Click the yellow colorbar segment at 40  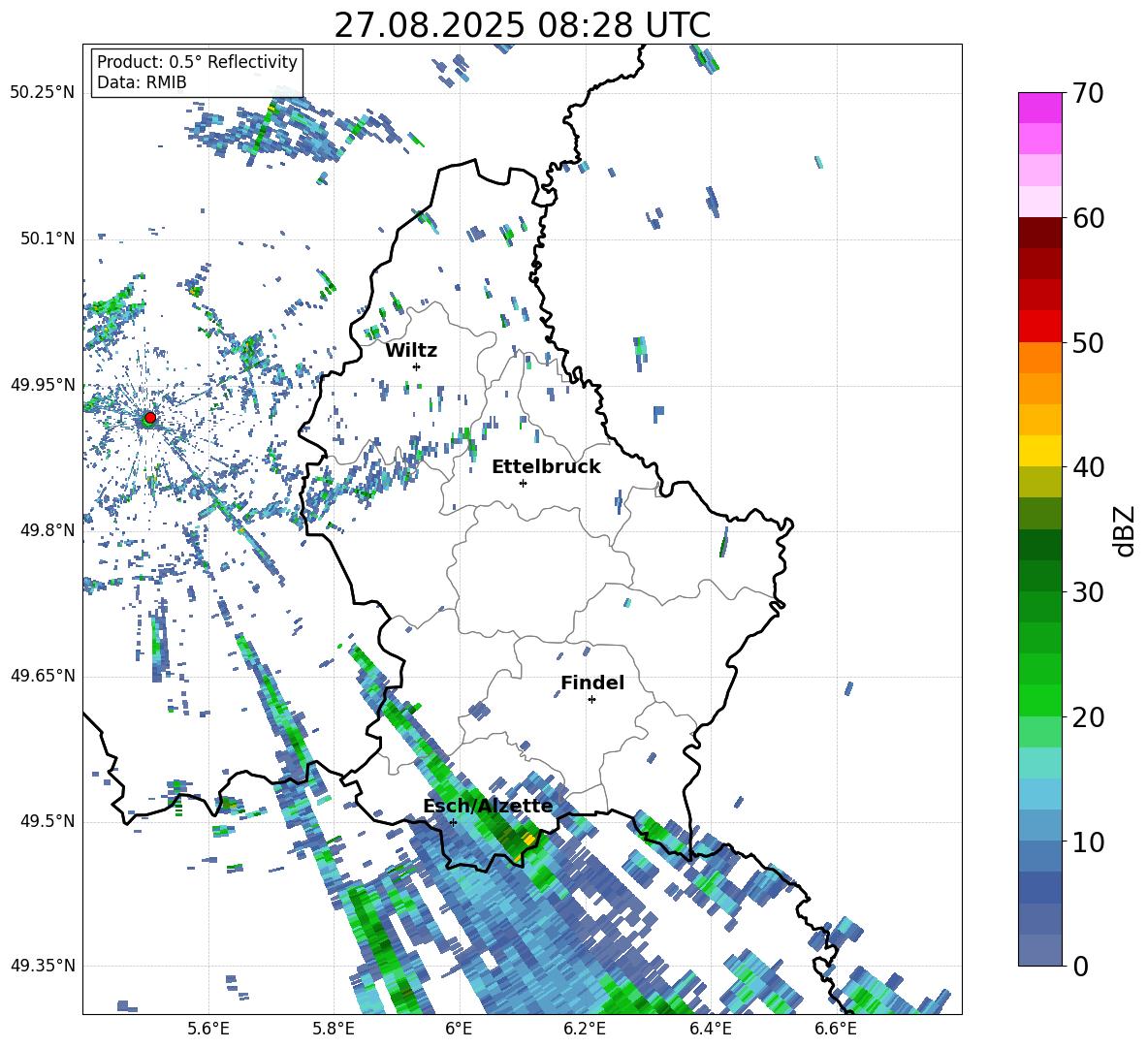point(1039,451)
